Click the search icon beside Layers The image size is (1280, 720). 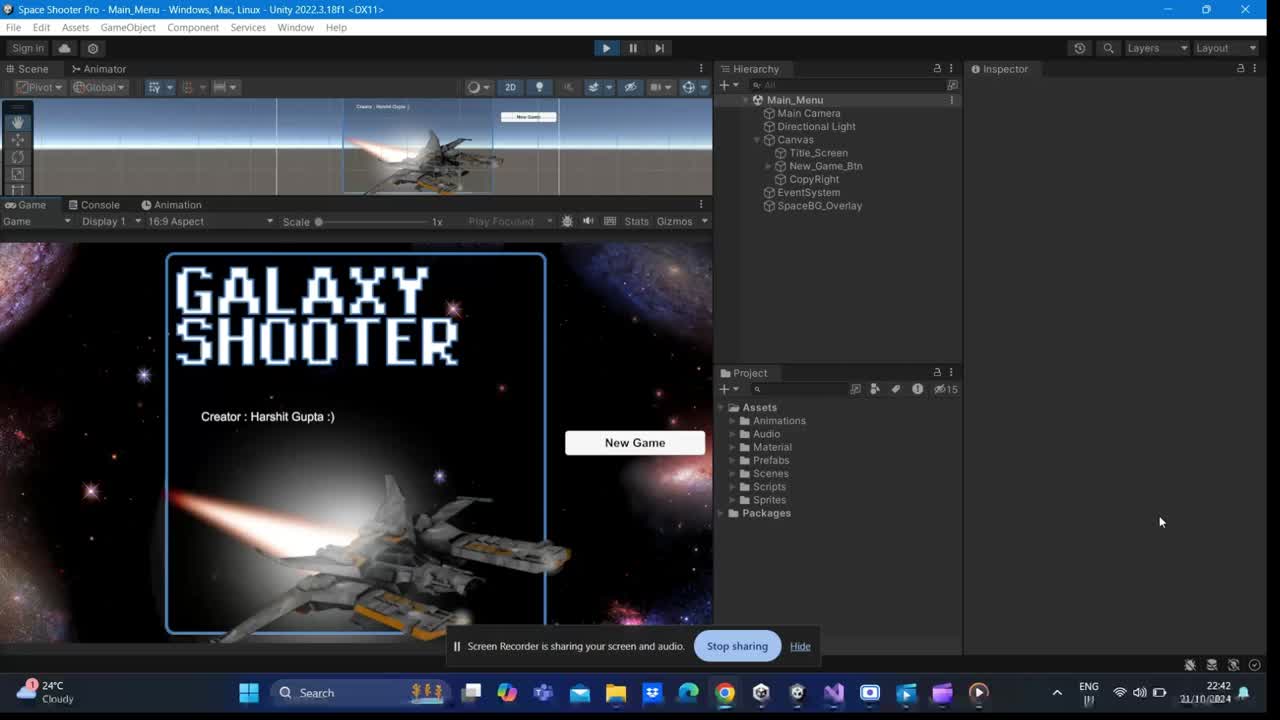(x=1108, y=48)
